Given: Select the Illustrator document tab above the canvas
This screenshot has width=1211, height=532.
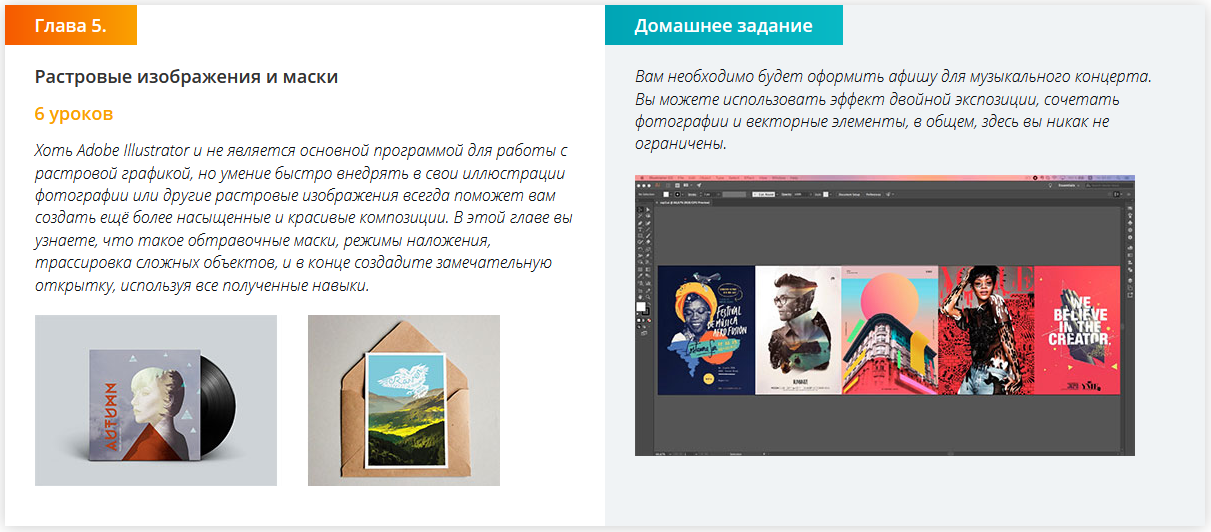Looking at the screenshot, I should click(x=684, y=202).
